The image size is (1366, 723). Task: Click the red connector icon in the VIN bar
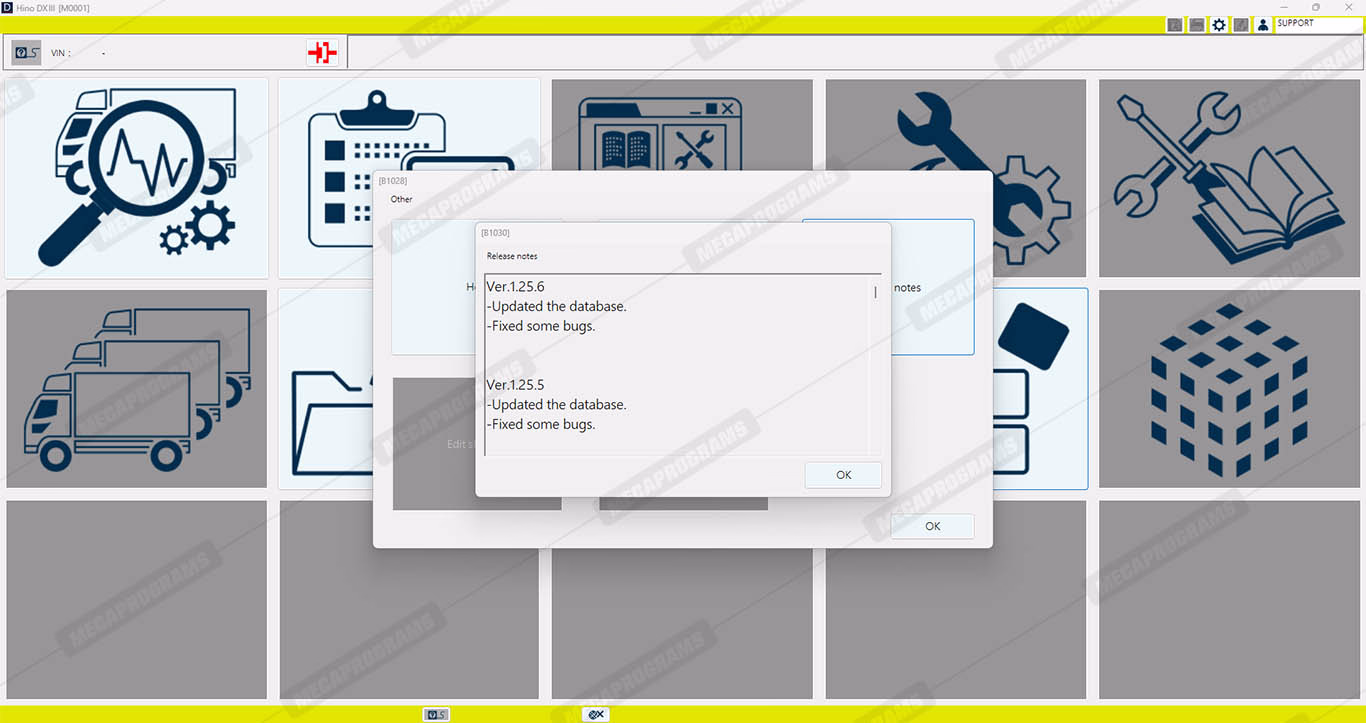322,53
